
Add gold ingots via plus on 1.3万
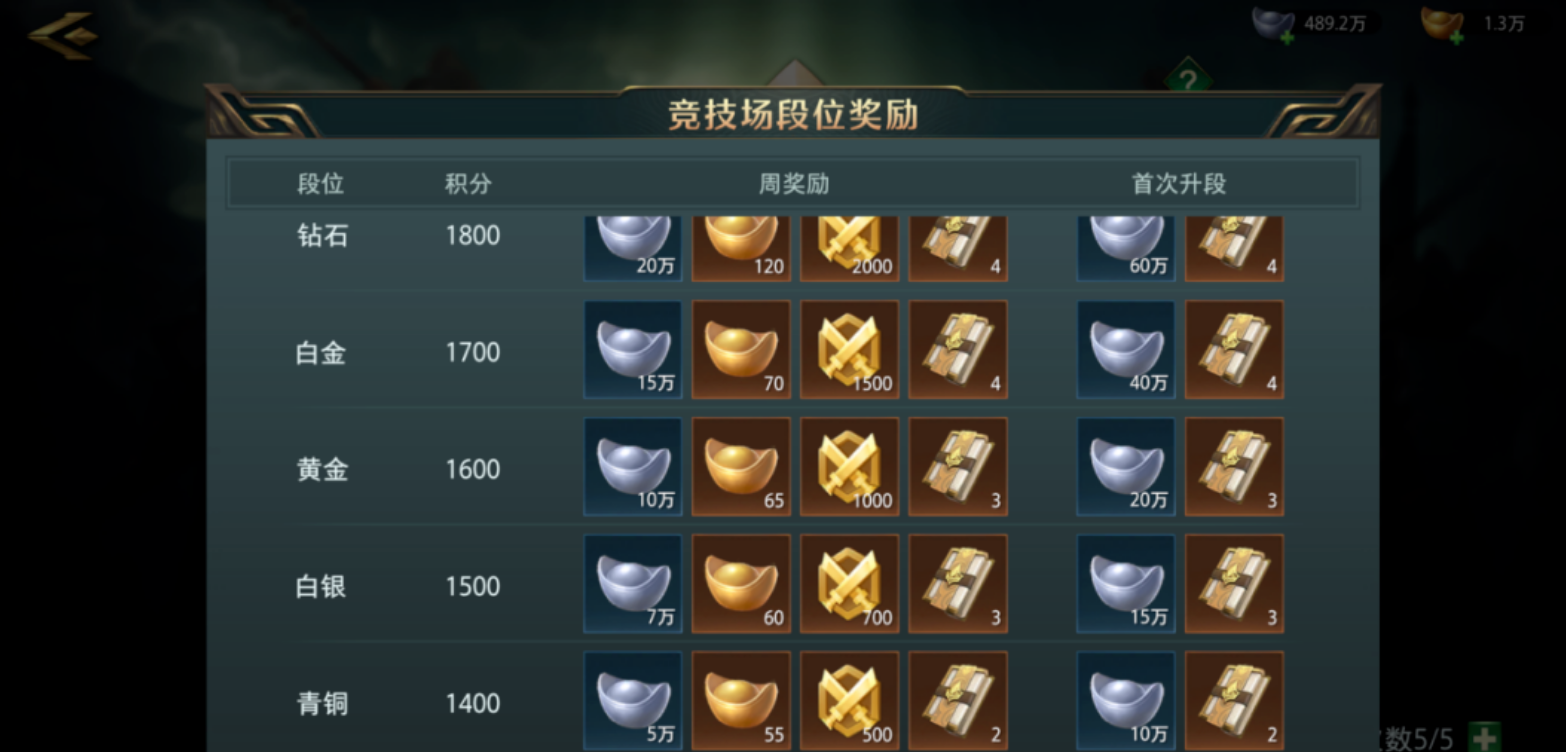coord(1457,38)
